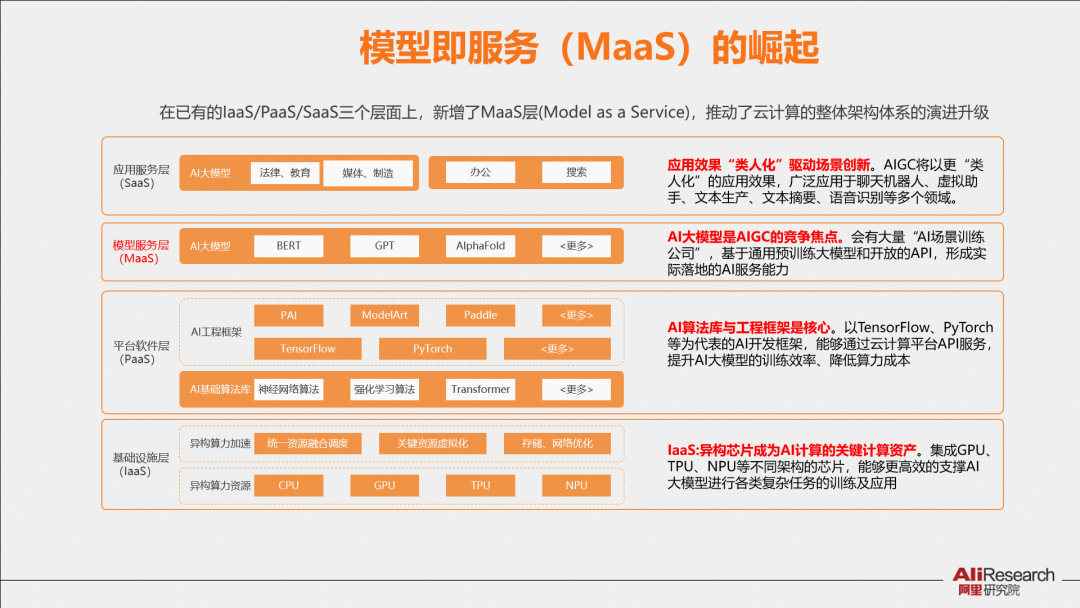The width and height of the screenshot is (1080, 608).
Task: Select the orange GPU box
Action: [x=384, y=485]
